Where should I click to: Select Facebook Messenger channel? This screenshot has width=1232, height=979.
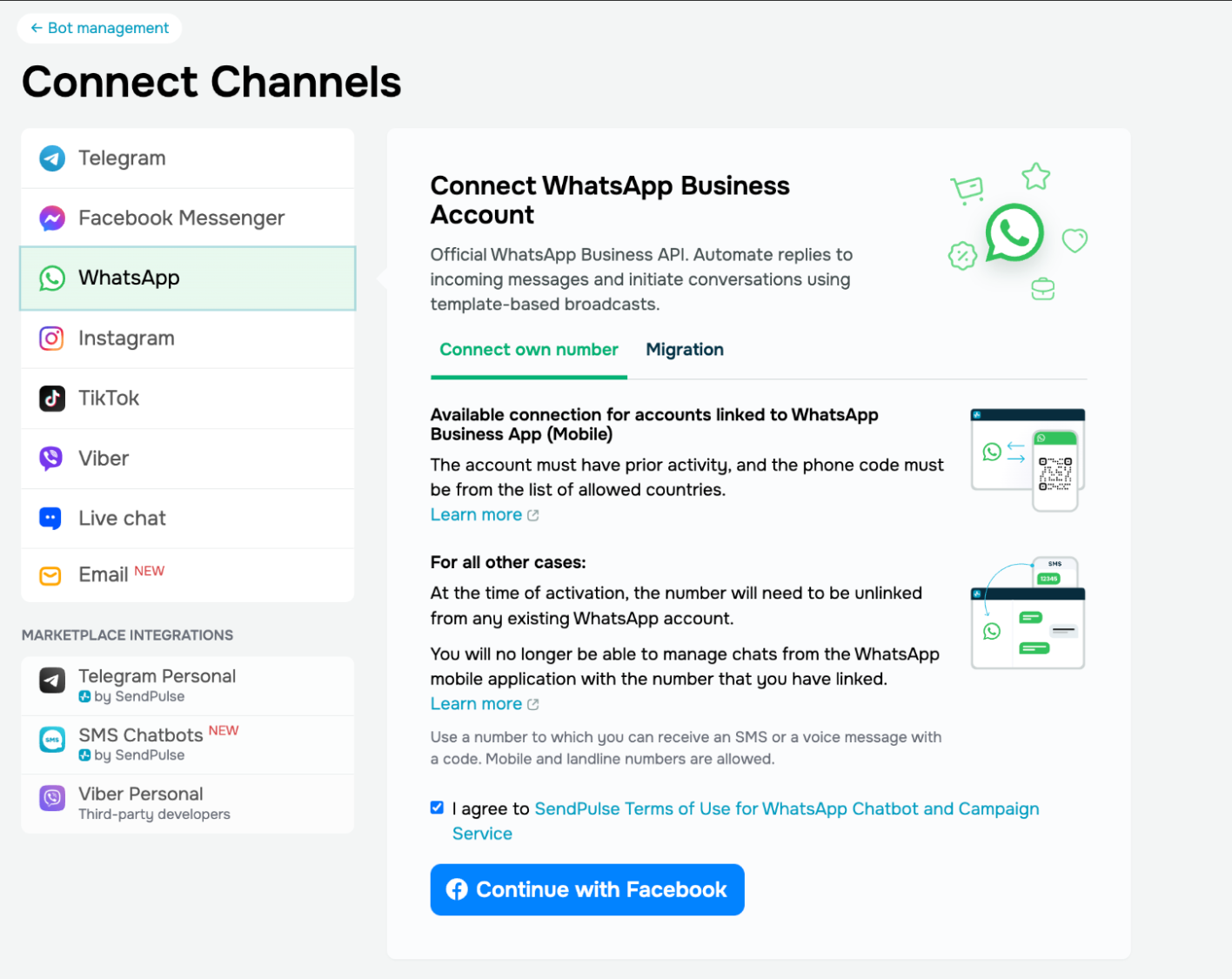tap(188, 218)
